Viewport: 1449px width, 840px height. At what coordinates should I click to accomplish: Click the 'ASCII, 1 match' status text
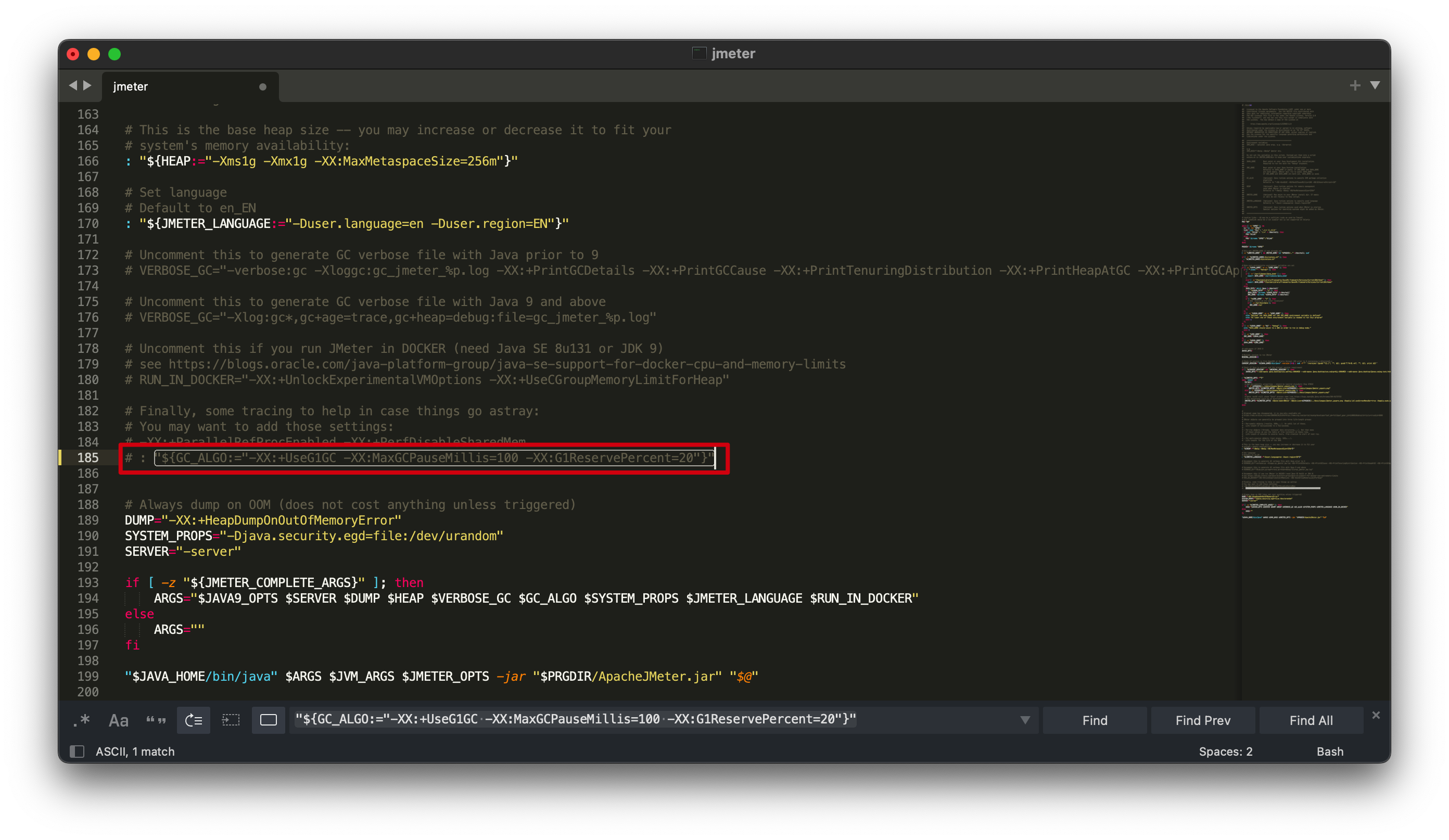tap(135, 752)
